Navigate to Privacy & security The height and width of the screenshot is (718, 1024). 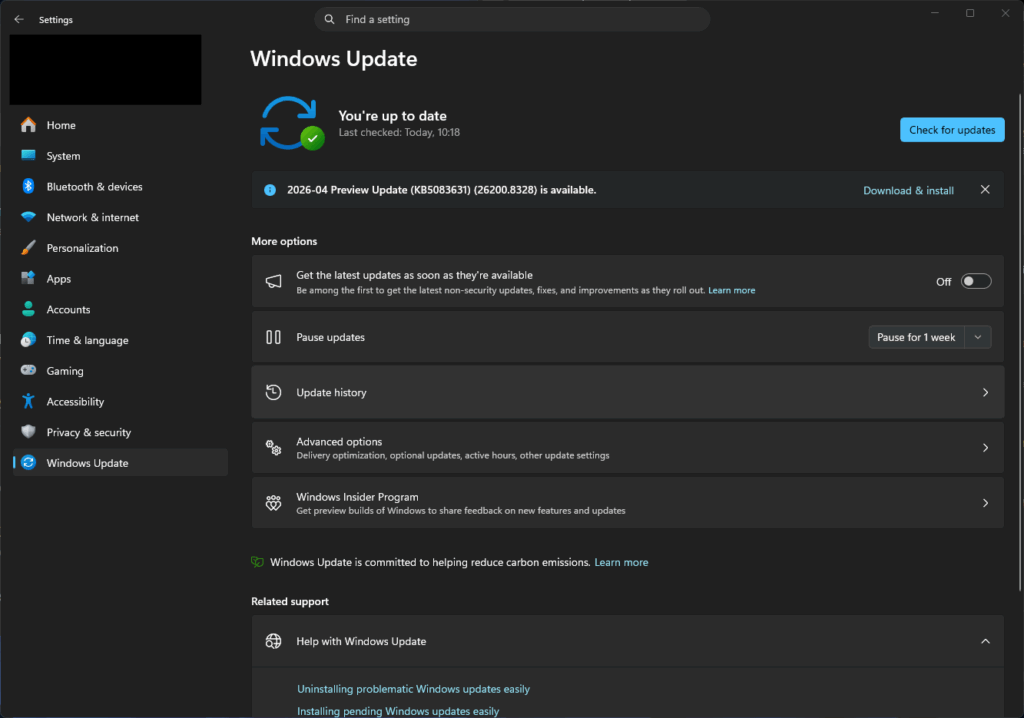pos(120,432)
